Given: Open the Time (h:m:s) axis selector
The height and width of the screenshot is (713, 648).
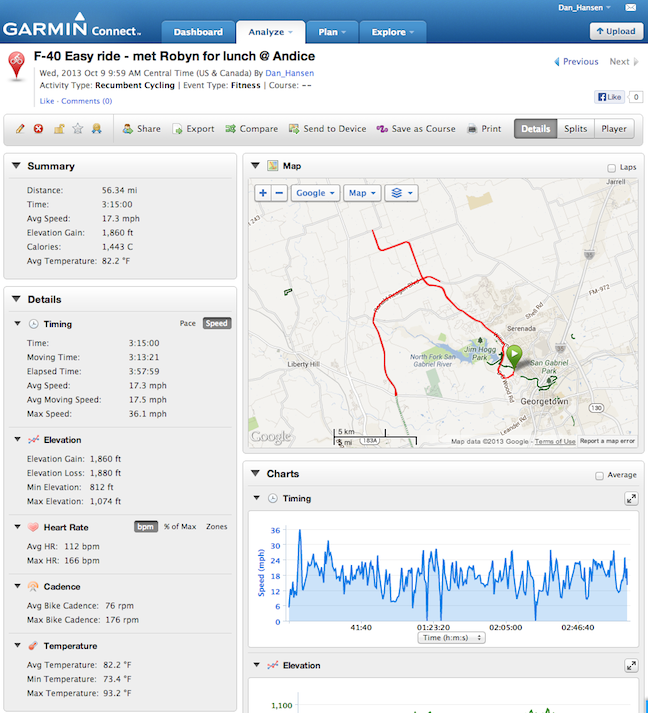Looking at the screenshot, I should click(x=452, y=638).
